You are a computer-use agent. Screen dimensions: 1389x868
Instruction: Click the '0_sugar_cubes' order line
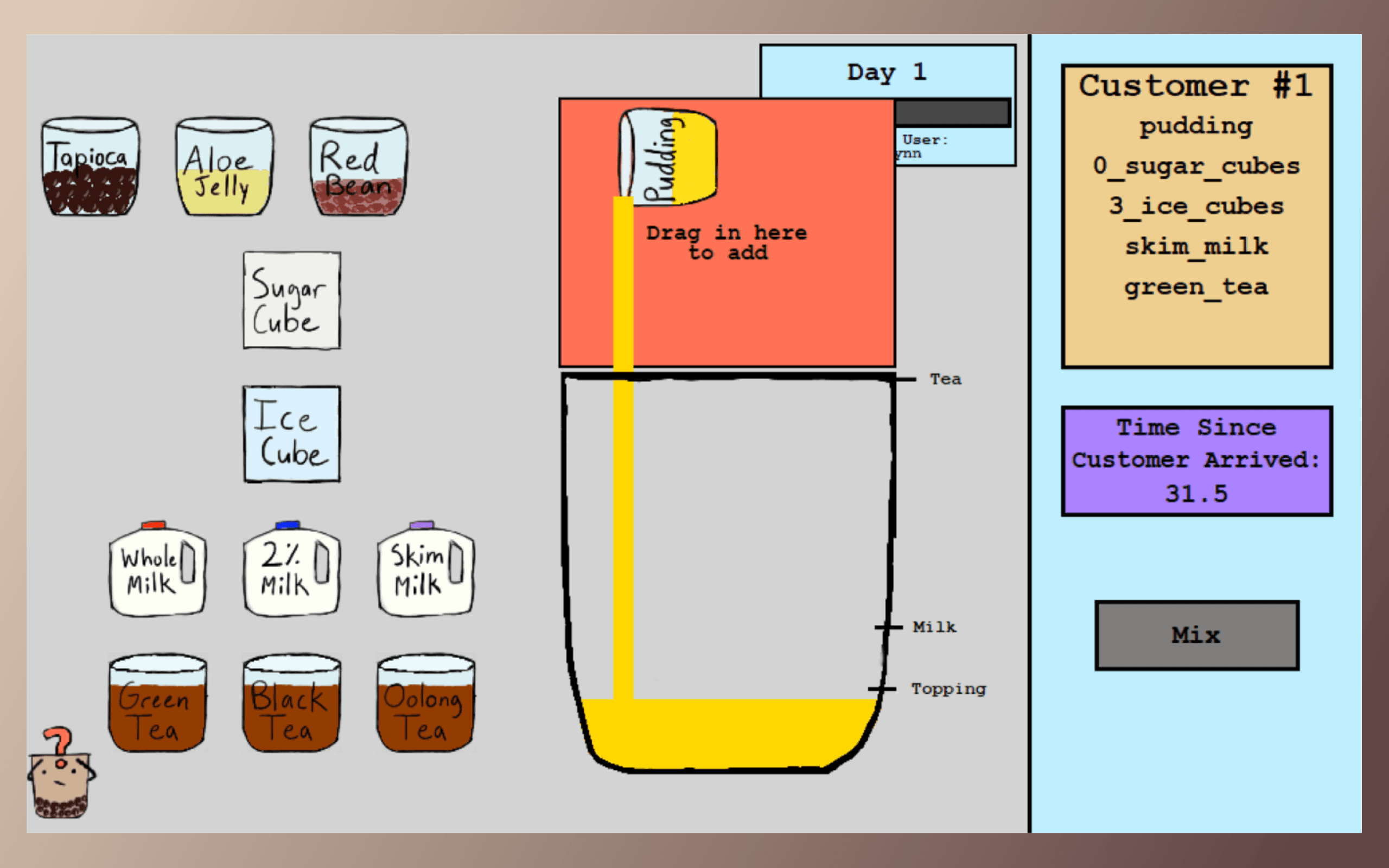coord(1196,167)
